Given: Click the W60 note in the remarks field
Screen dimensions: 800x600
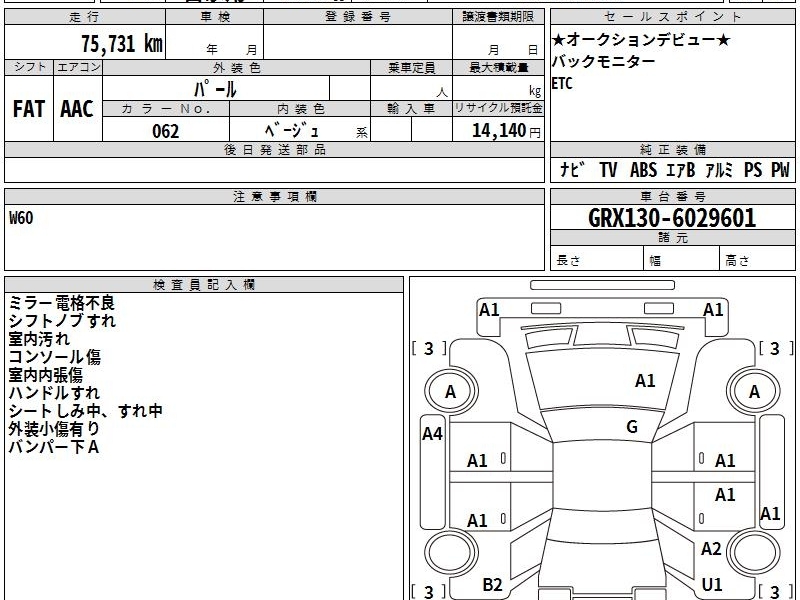Looking at the screenshot, I should (21, 218).
